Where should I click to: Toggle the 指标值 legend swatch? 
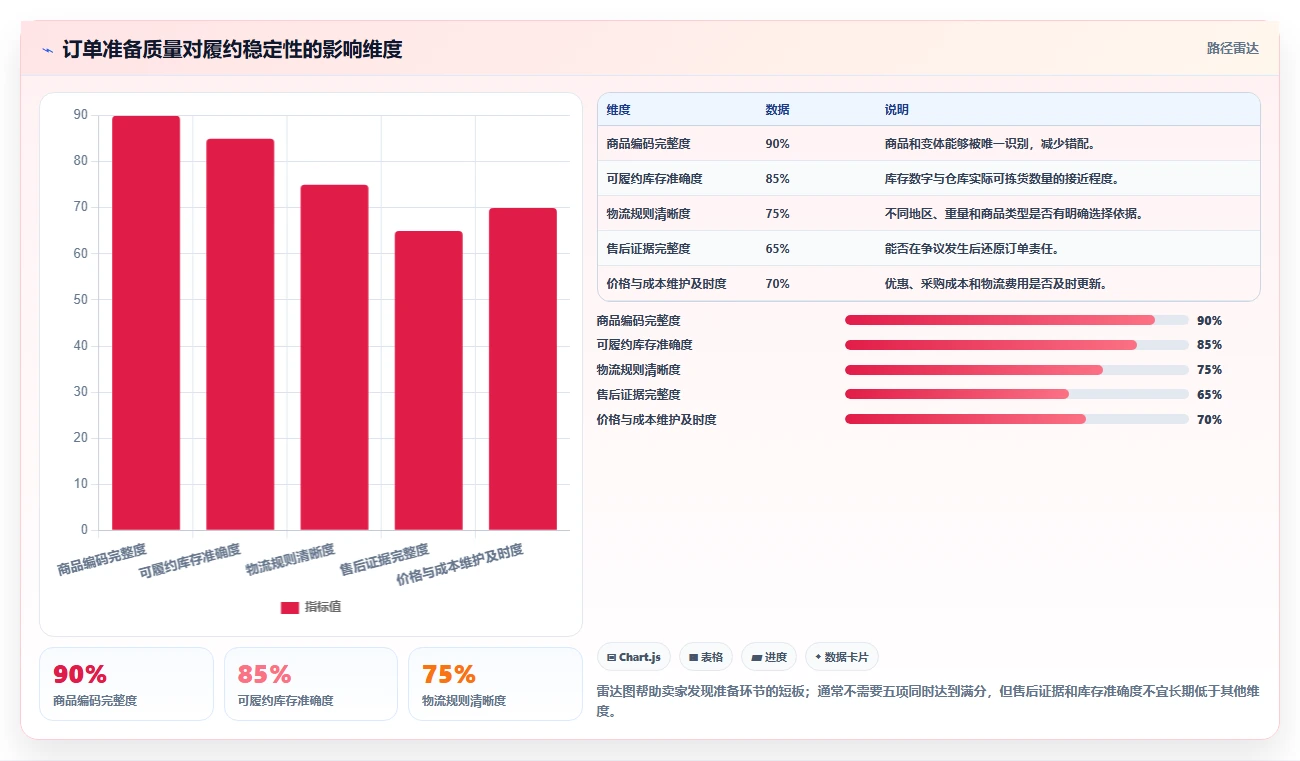(289, 607)
